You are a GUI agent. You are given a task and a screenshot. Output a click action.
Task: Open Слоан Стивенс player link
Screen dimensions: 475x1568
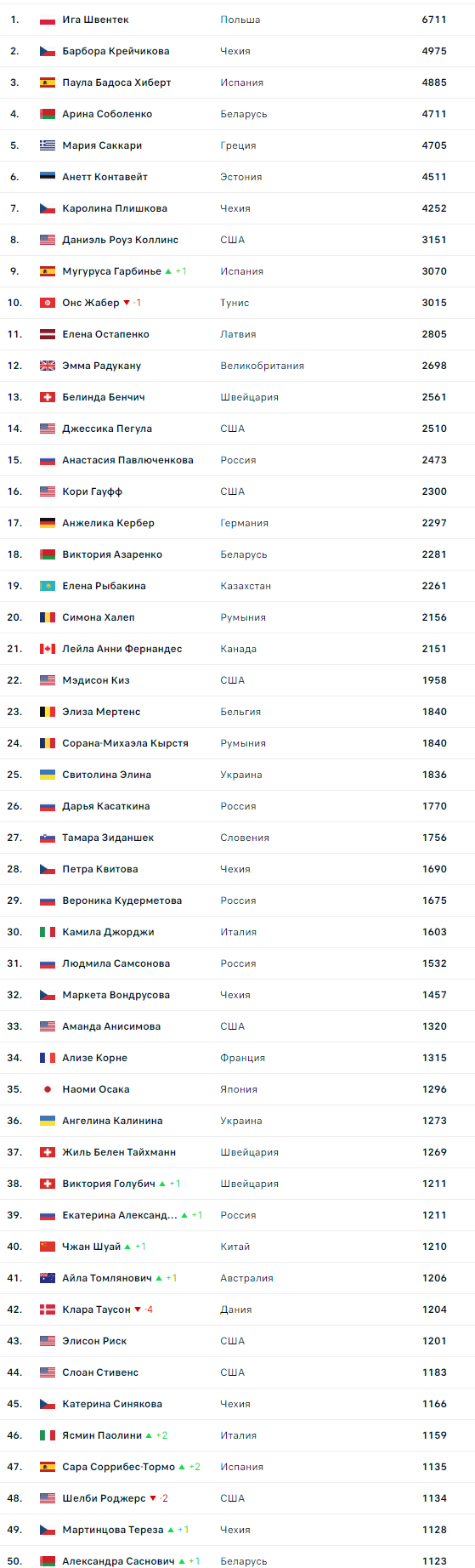pyautogui.click(x=100, y=1372)
